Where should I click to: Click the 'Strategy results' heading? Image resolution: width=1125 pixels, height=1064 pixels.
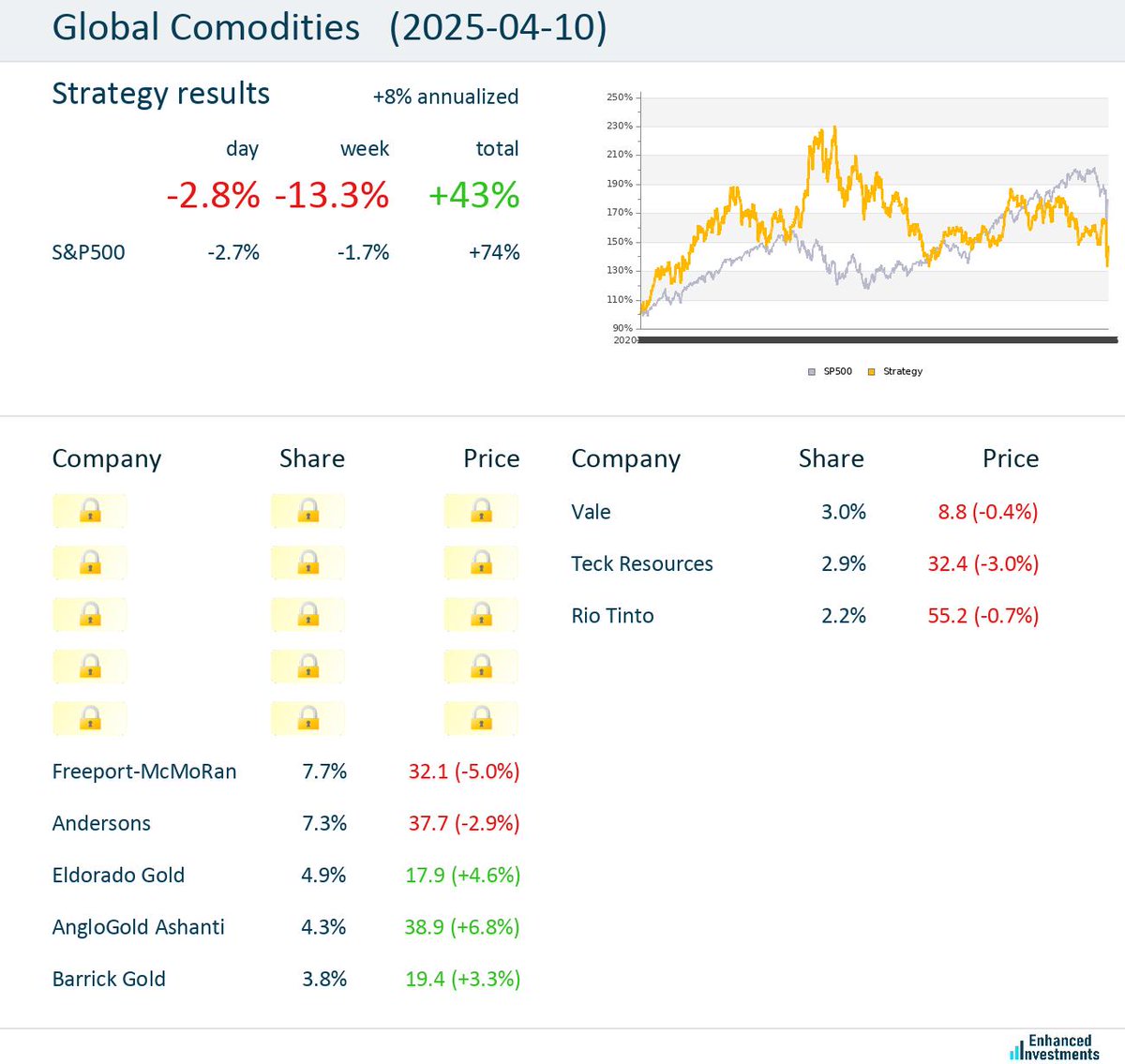(x=160, y=94)
